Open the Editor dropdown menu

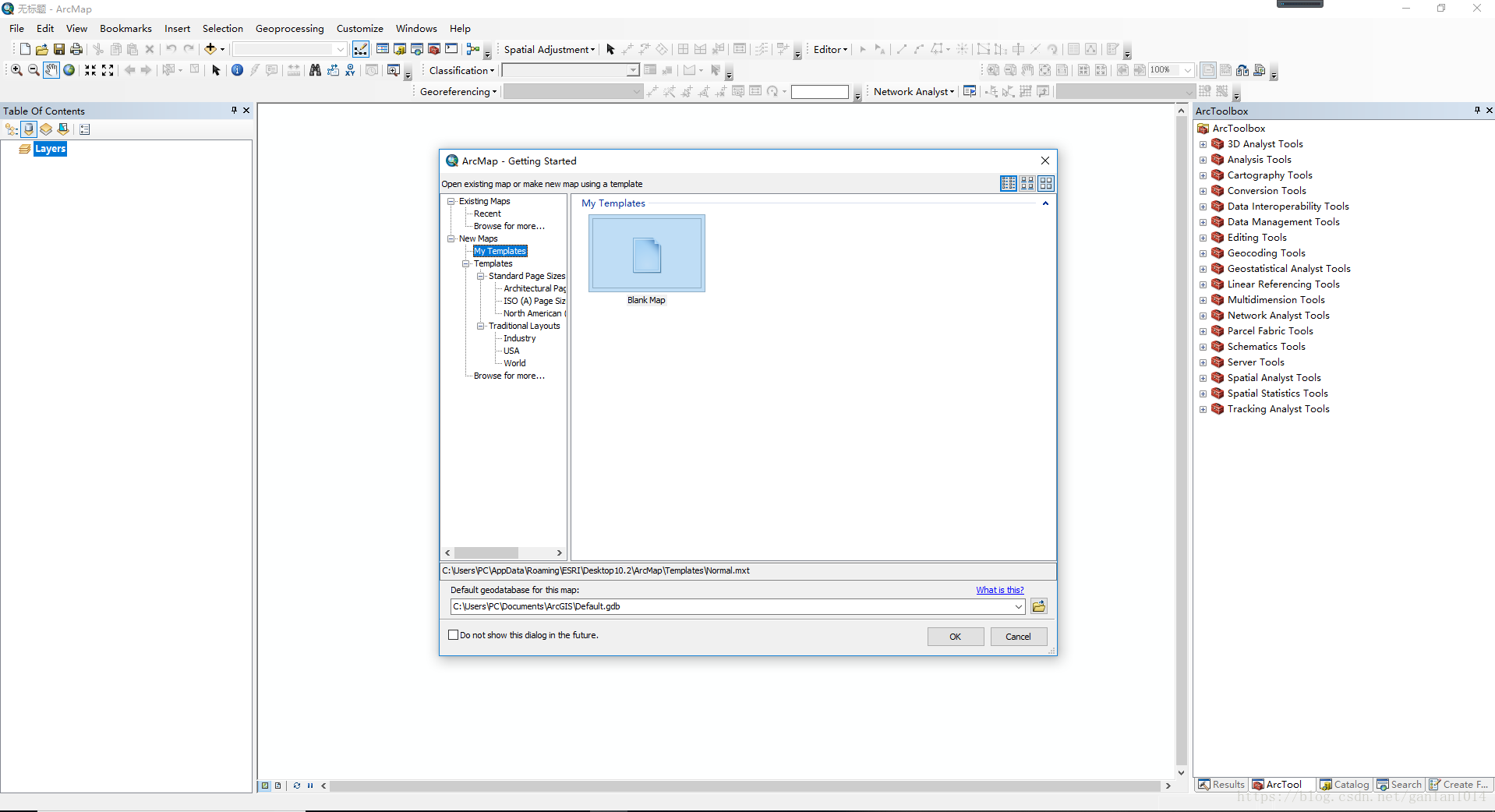point(830,49)
